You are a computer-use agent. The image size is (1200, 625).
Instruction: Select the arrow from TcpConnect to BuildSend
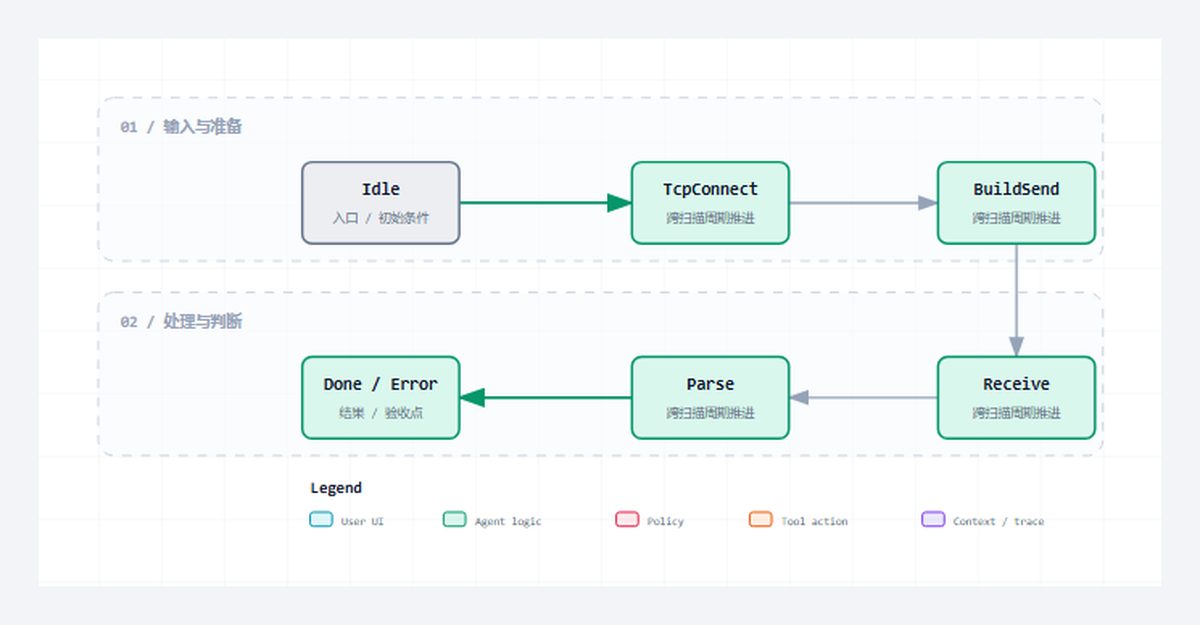click(x=863, y=203)
